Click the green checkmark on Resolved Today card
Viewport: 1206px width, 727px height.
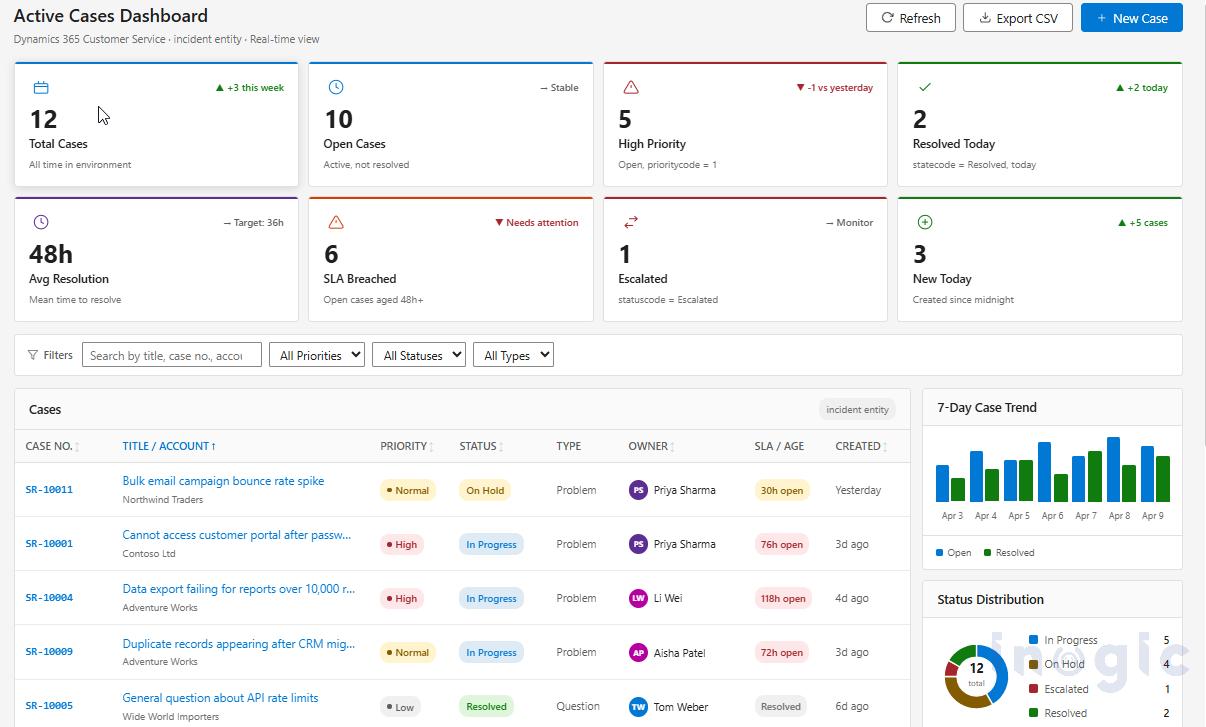(923, 87)
